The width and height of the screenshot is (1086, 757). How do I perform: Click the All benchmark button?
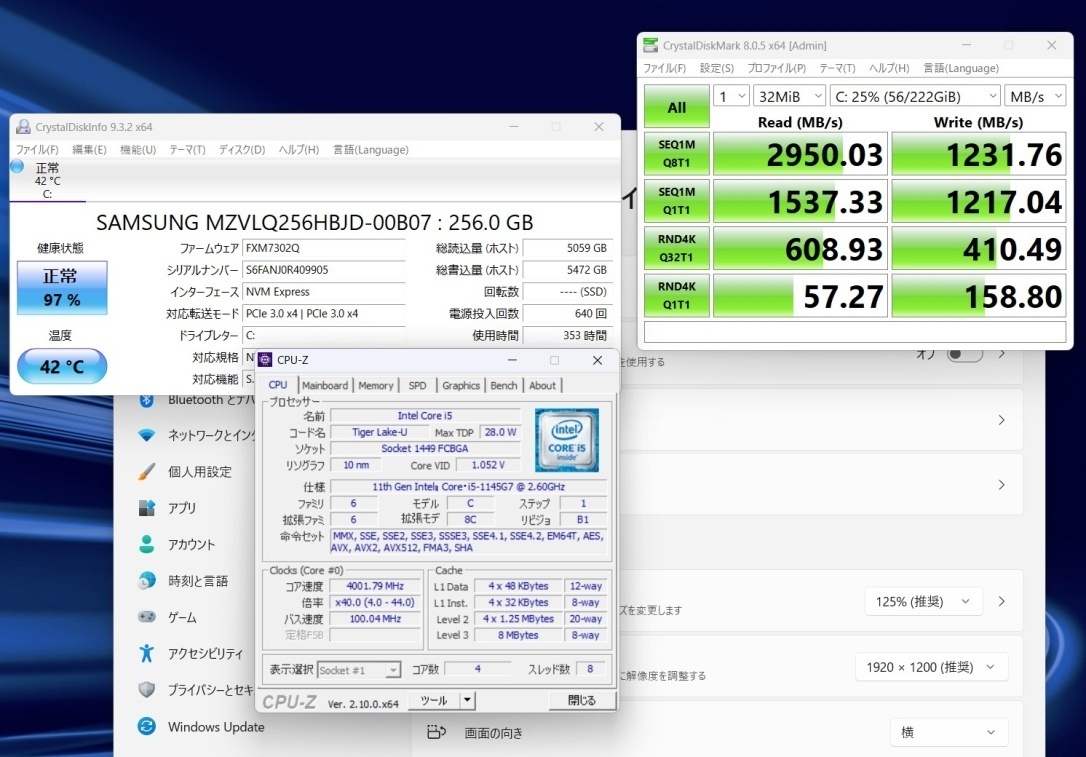pyautogui.click(x=677, y=107)
